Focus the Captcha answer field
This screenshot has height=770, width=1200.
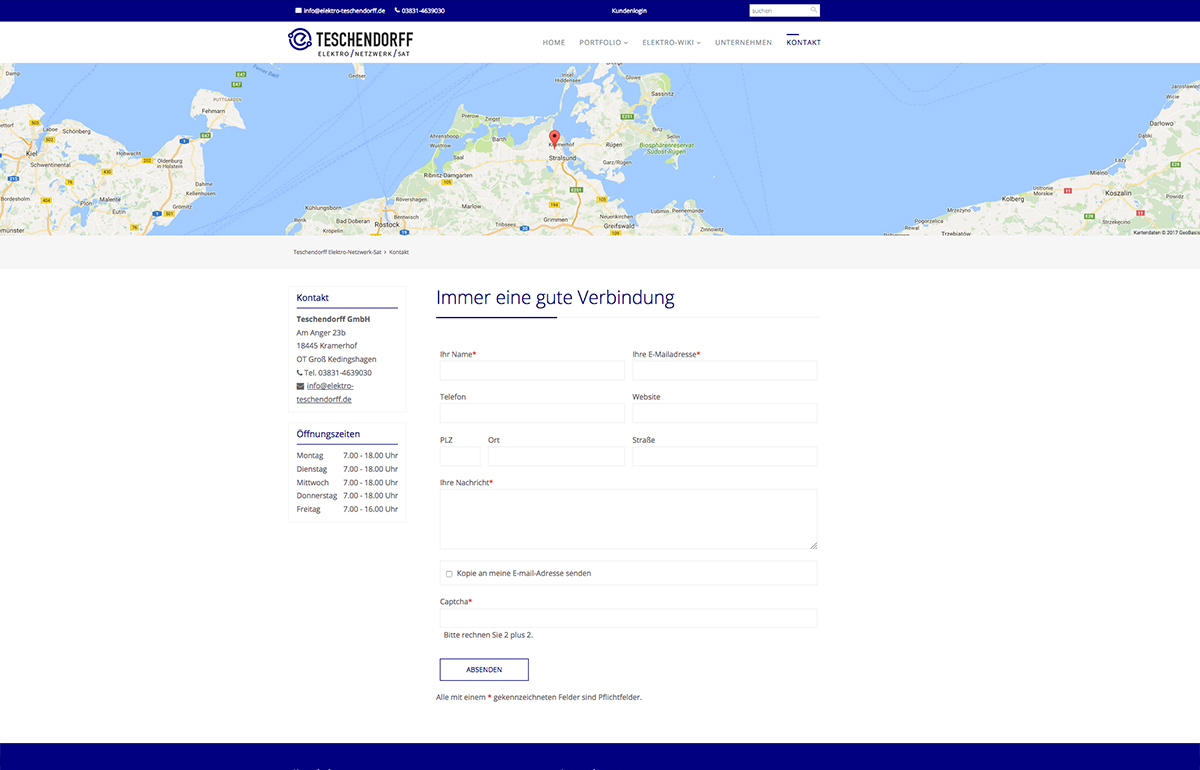click(x=628, y=618)
